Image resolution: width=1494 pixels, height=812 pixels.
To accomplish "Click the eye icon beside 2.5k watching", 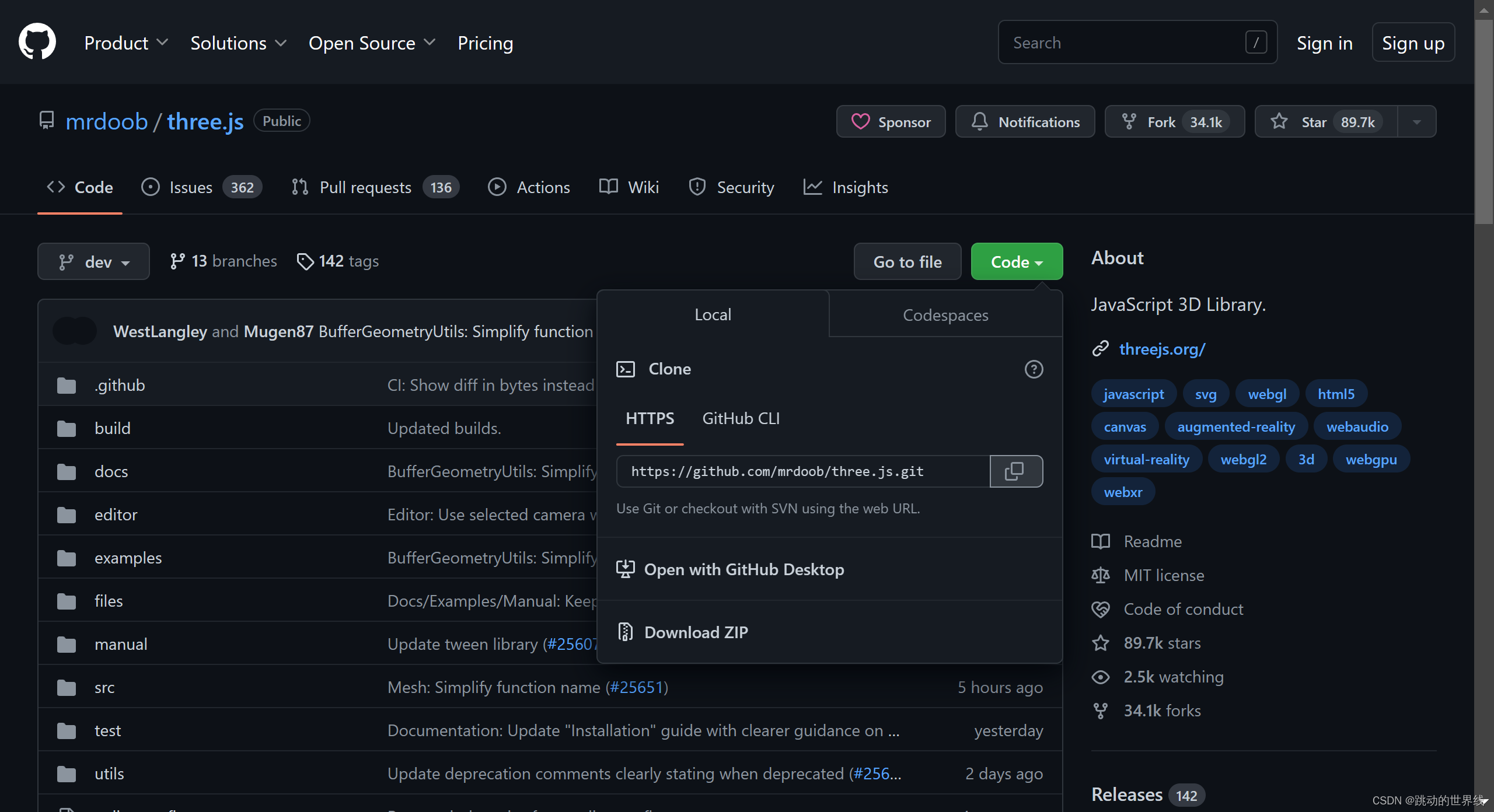I will click(1100, 677).
